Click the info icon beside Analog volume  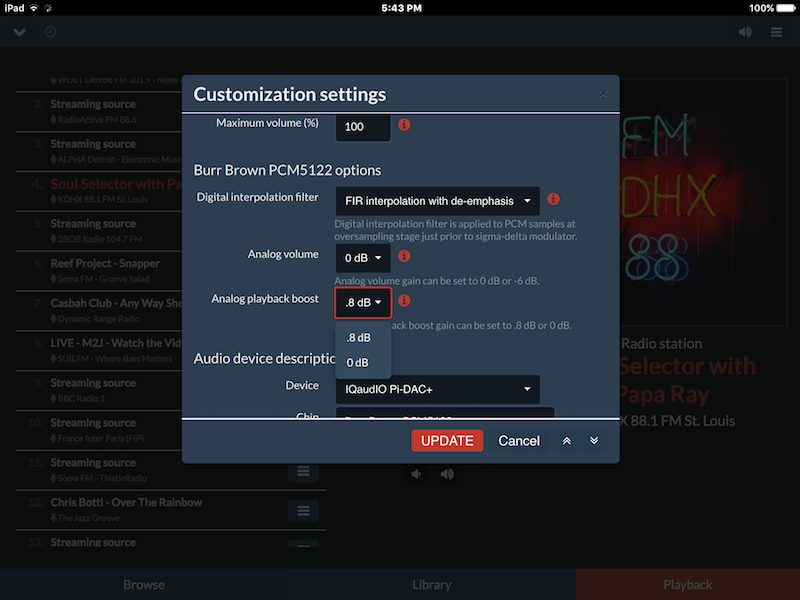[404, 256]
